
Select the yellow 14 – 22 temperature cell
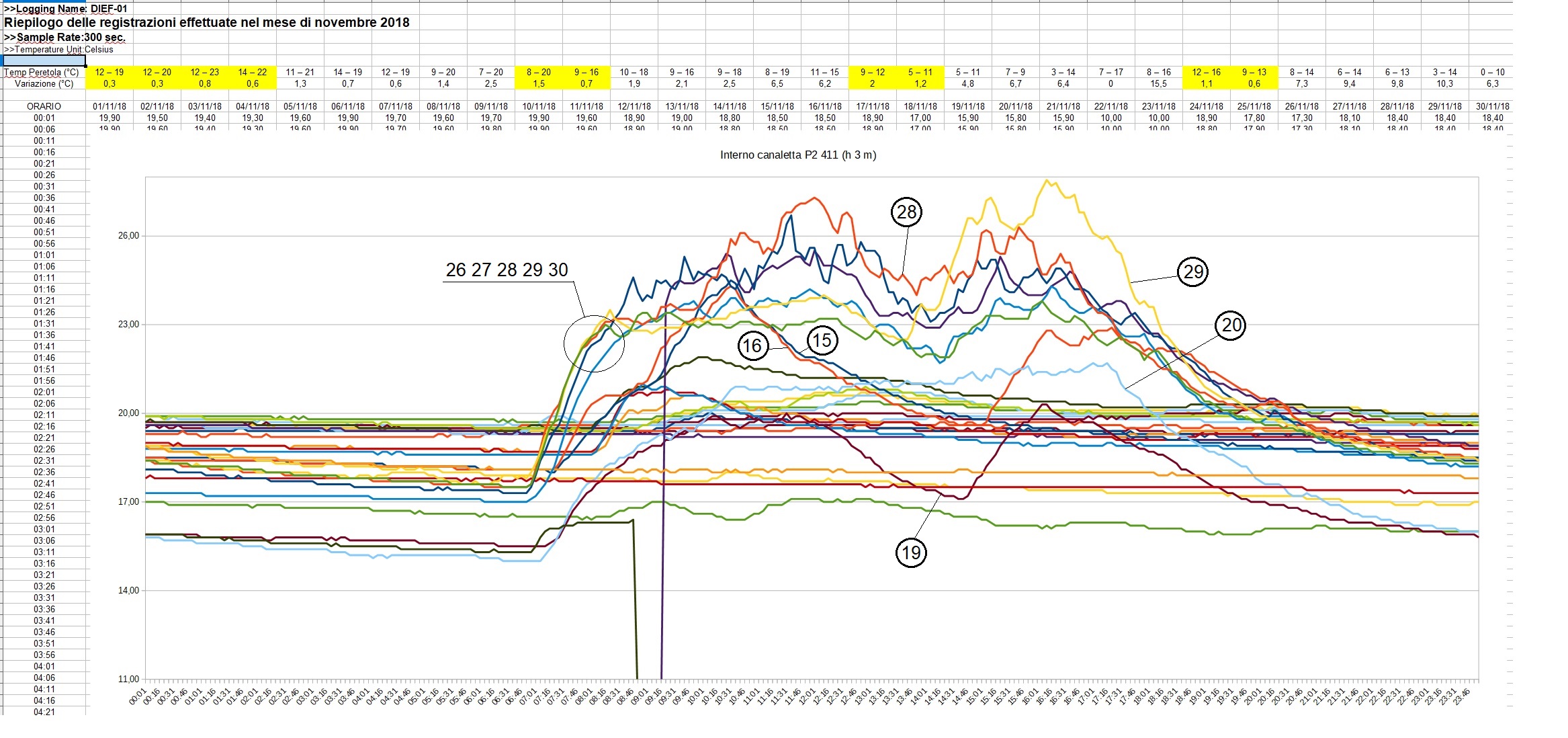(253, 72)
